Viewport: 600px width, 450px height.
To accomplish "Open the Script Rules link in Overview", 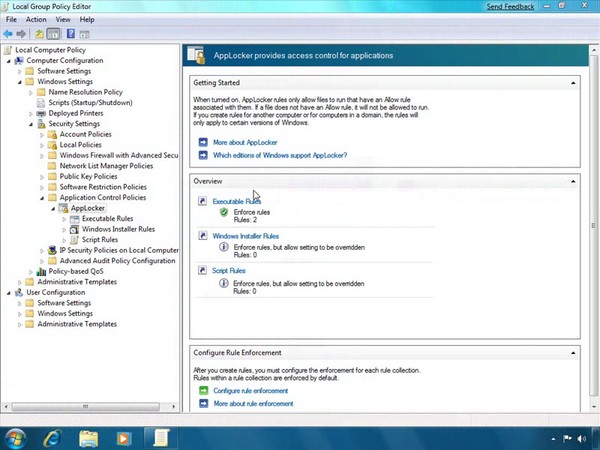I will point(228,270).
